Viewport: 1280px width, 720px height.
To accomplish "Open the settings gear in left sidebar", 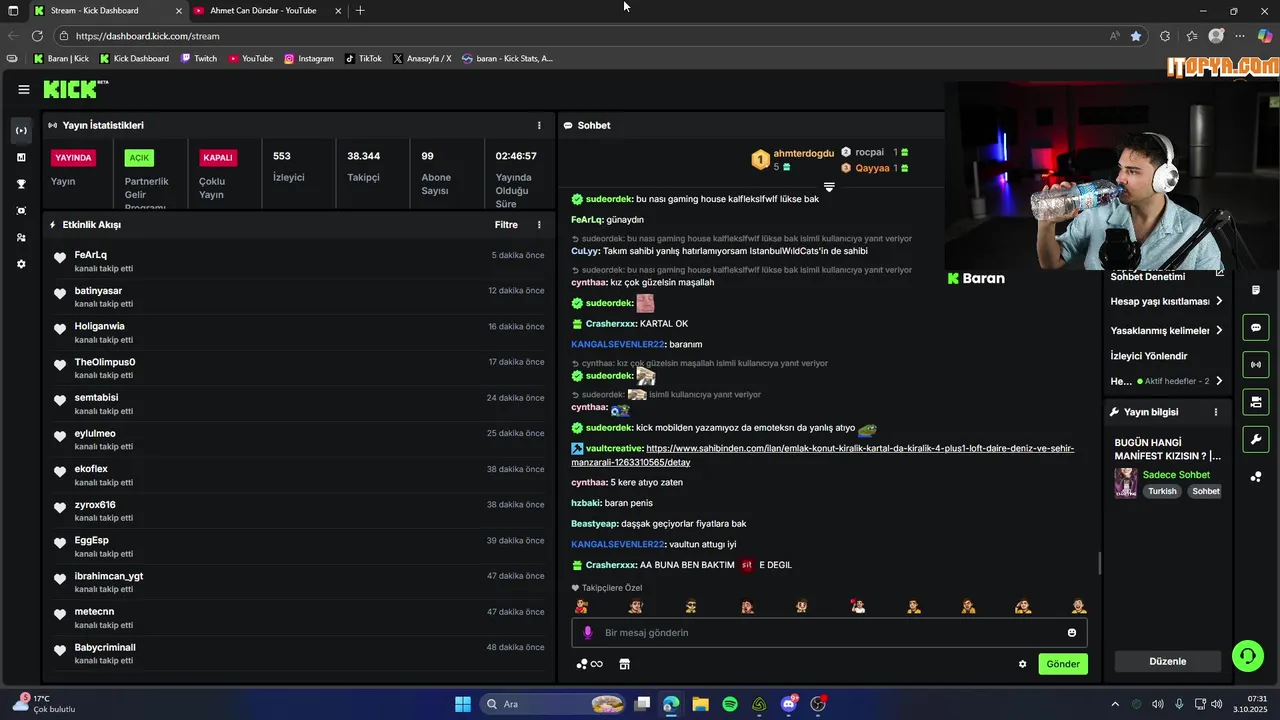I will coord(21,264).
